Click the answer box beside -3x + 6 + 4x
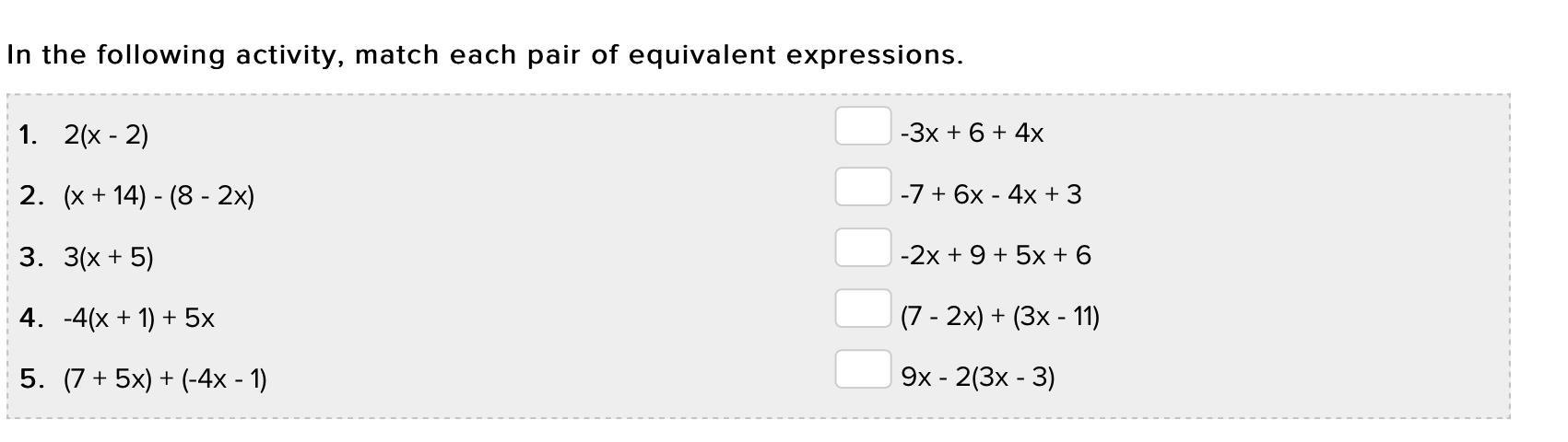Viewport: 1568px width, 442px height. (x=863, y=126)
